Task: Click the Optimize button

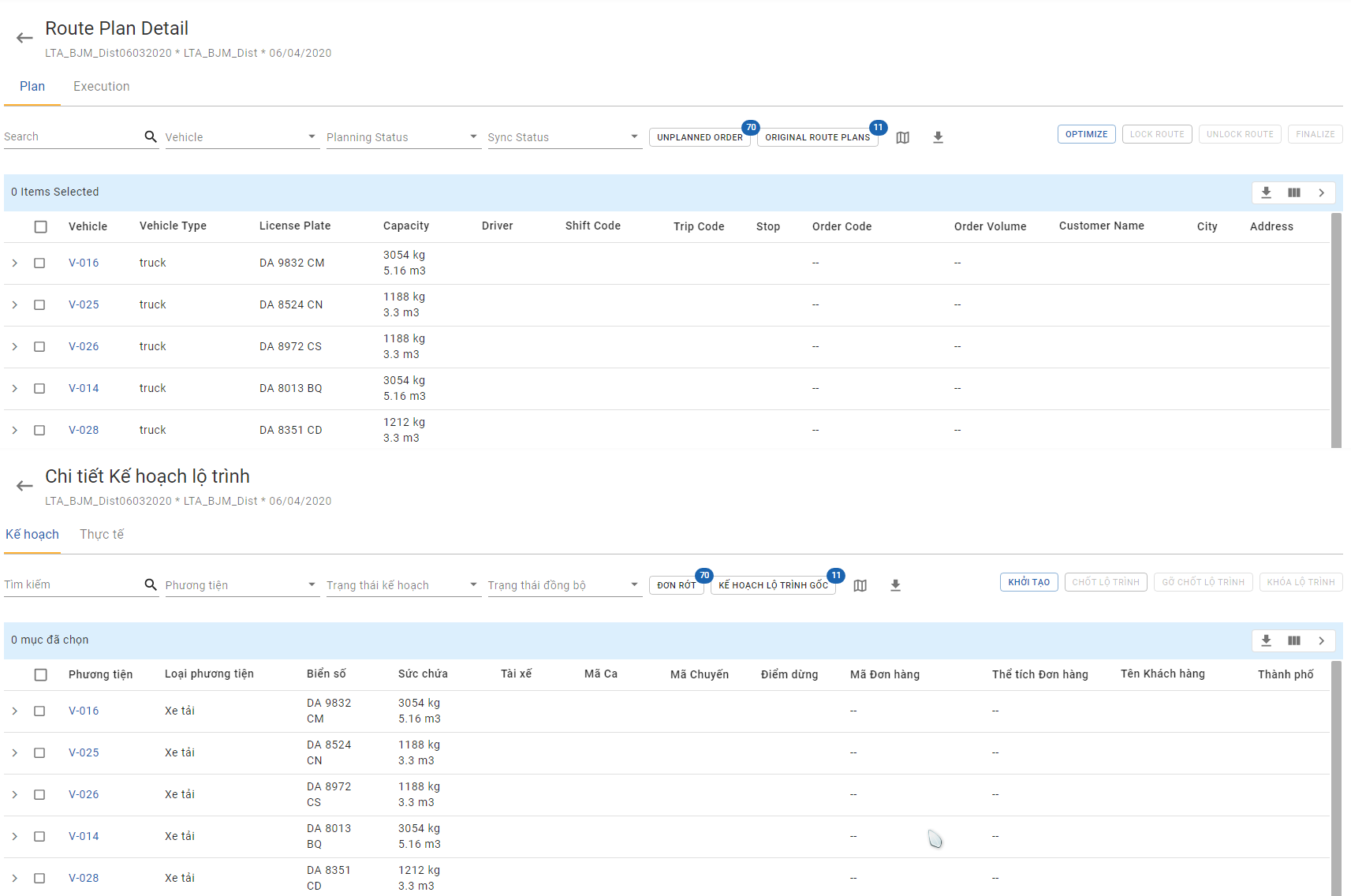Action: click(1086, 134)
